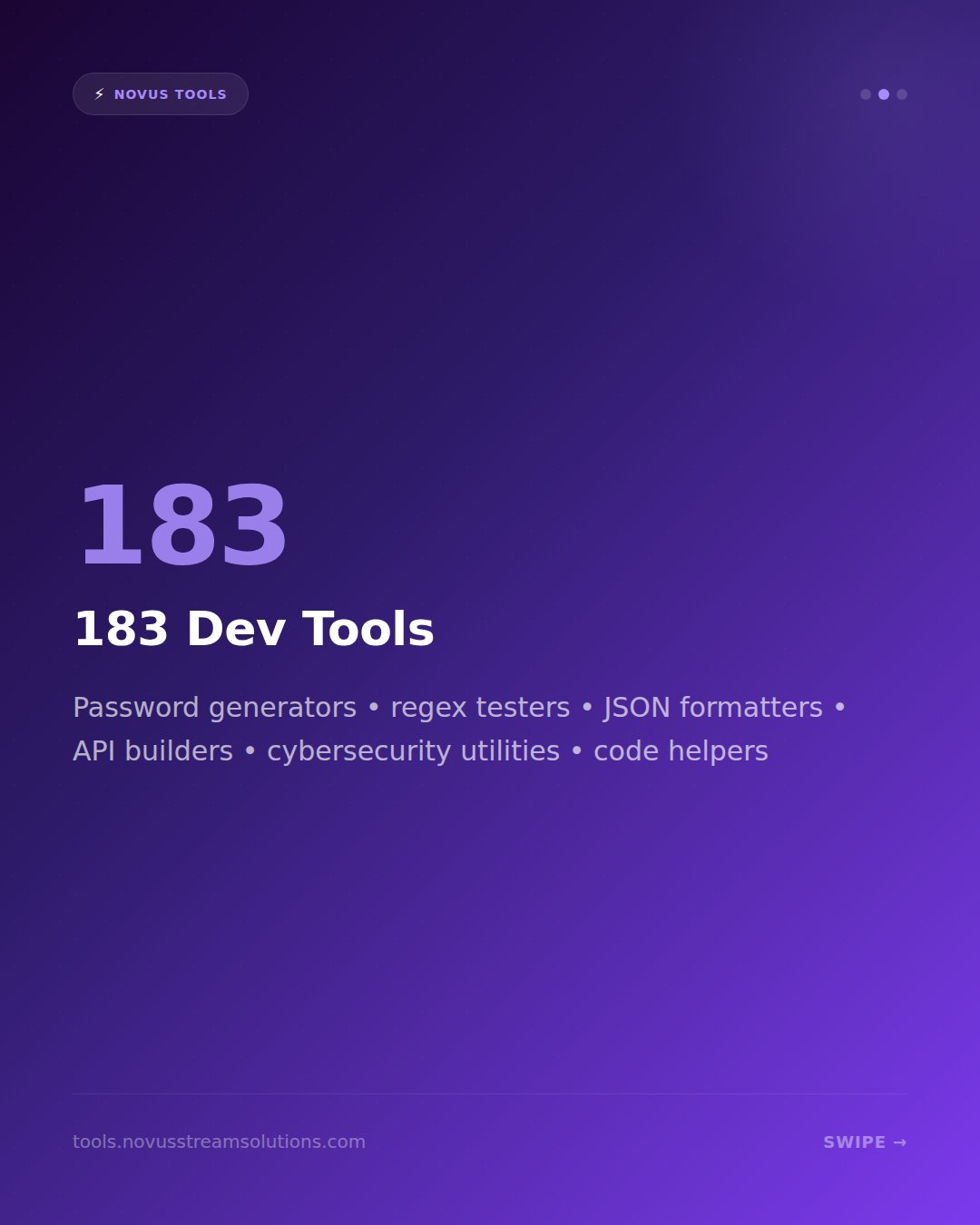Click the 'cybersecurity utilities' text
This screenshot has width=980, height=1225.
point(414,751)
